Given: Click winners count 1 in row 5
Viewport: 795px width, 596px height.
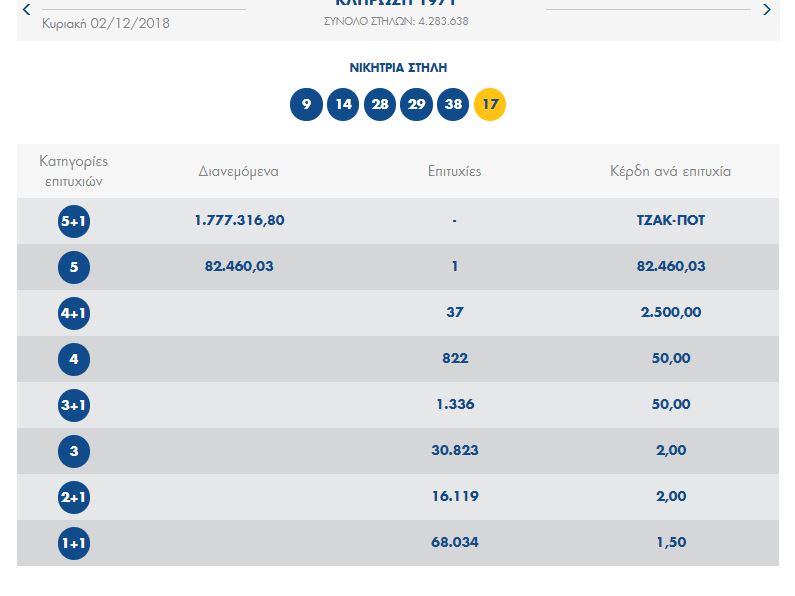Looking at the screenshot, I should 455,267.
